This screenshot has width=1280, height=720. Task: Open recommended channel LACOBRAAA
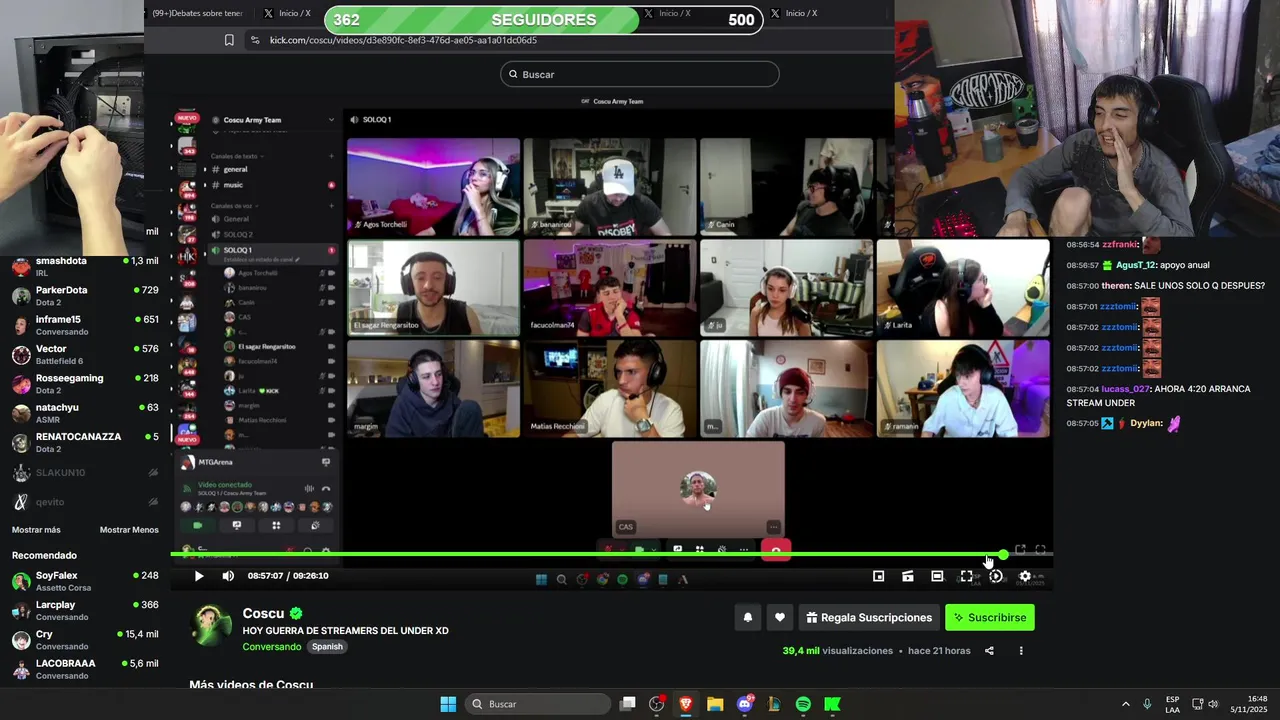tap(85, 669)
